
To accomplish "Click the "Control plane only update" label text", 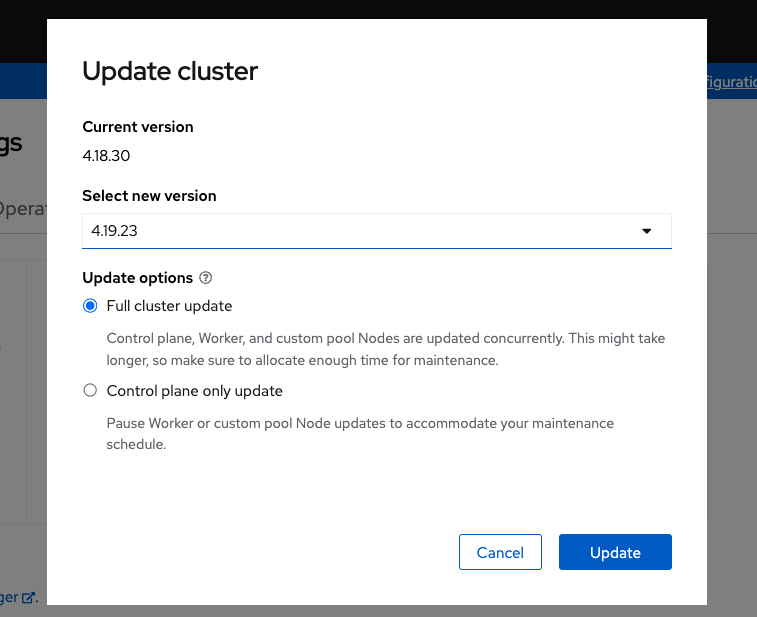I will pyautogui.click(x=194, y=391).
